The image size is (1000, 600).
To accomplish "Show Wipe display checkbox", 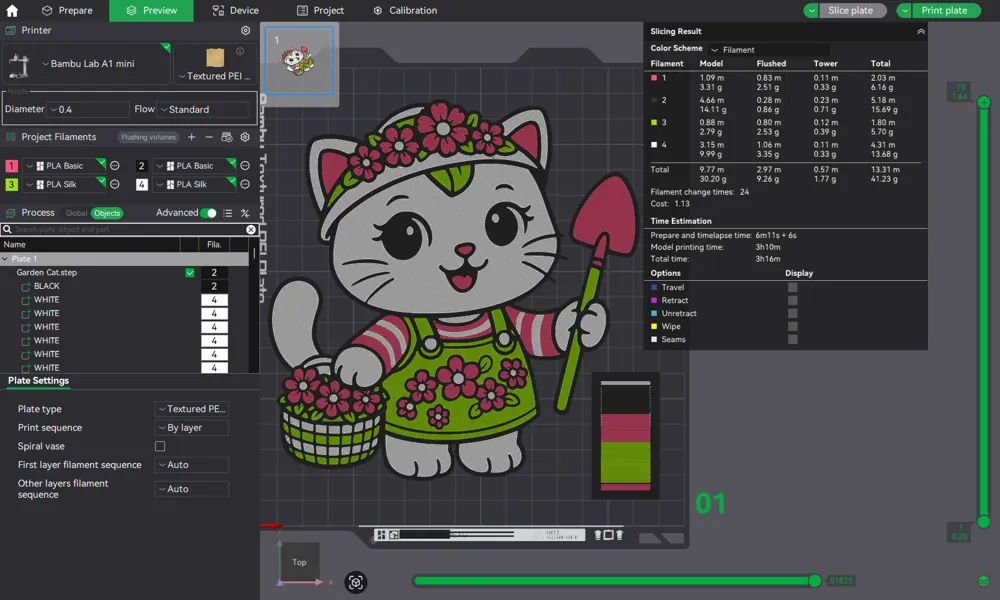I will pos(793,326).
